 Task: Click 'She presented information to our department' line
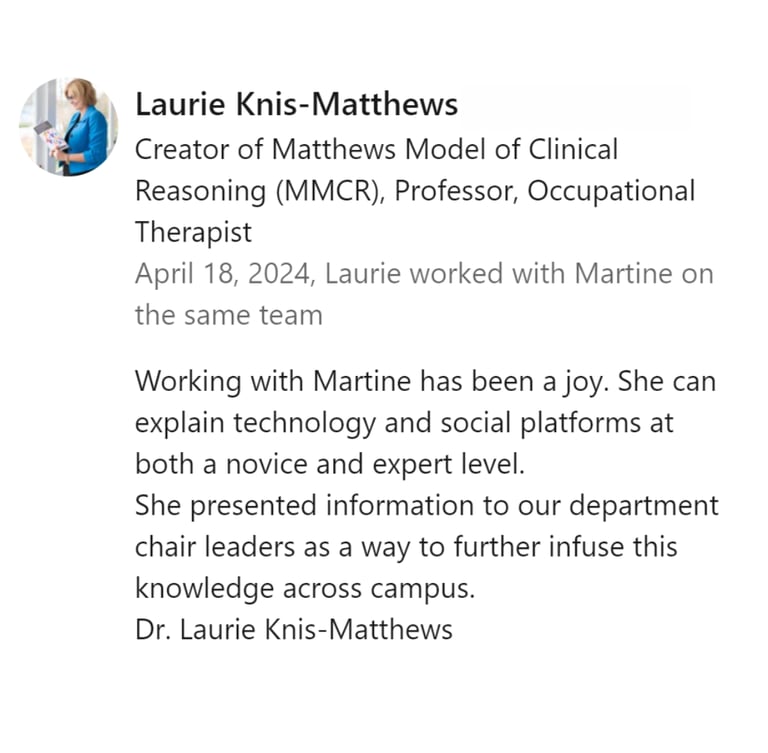(427, 506)
